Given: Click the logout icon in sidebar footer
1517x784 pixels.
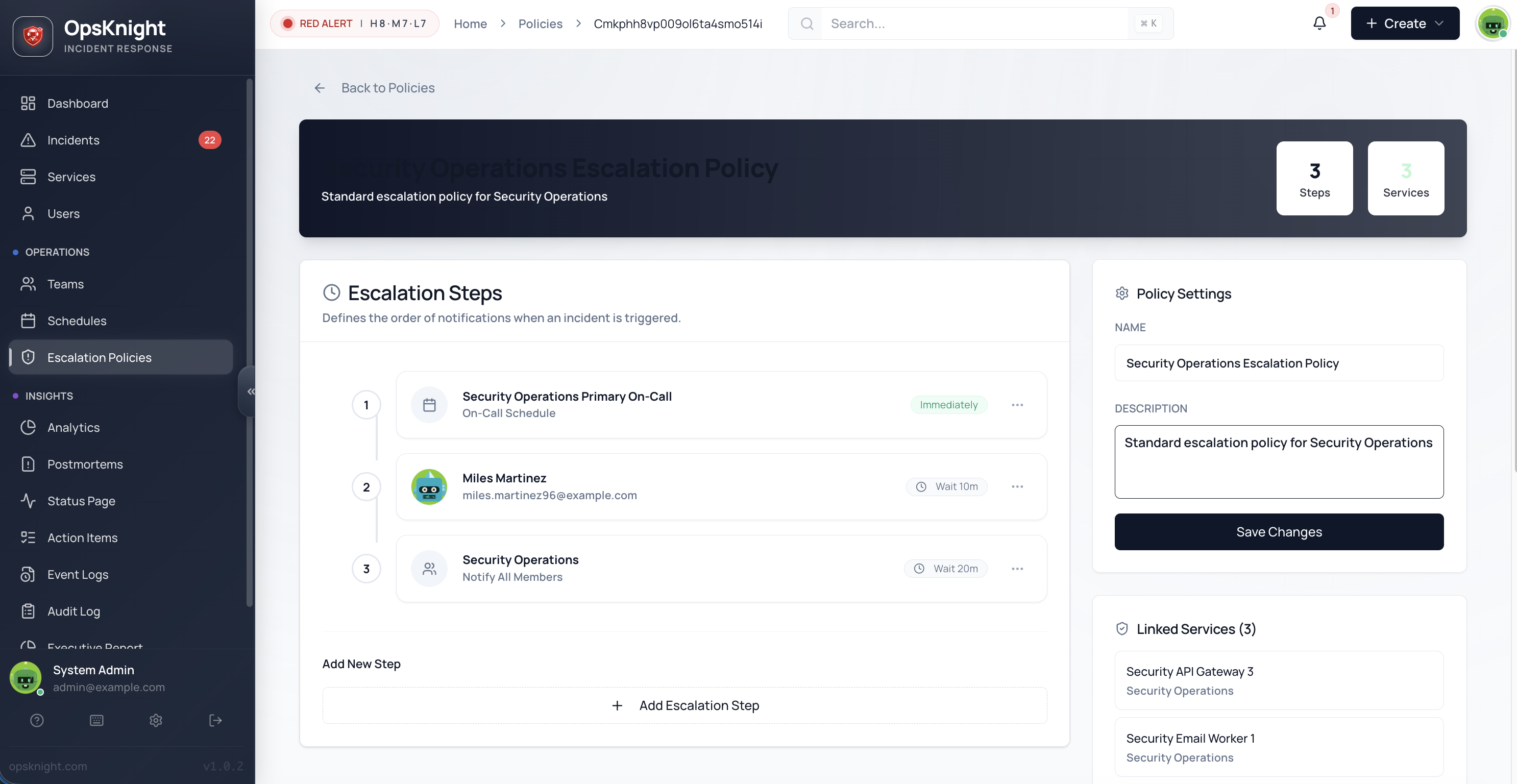Looking at the screenshot, I should [215, 720].
